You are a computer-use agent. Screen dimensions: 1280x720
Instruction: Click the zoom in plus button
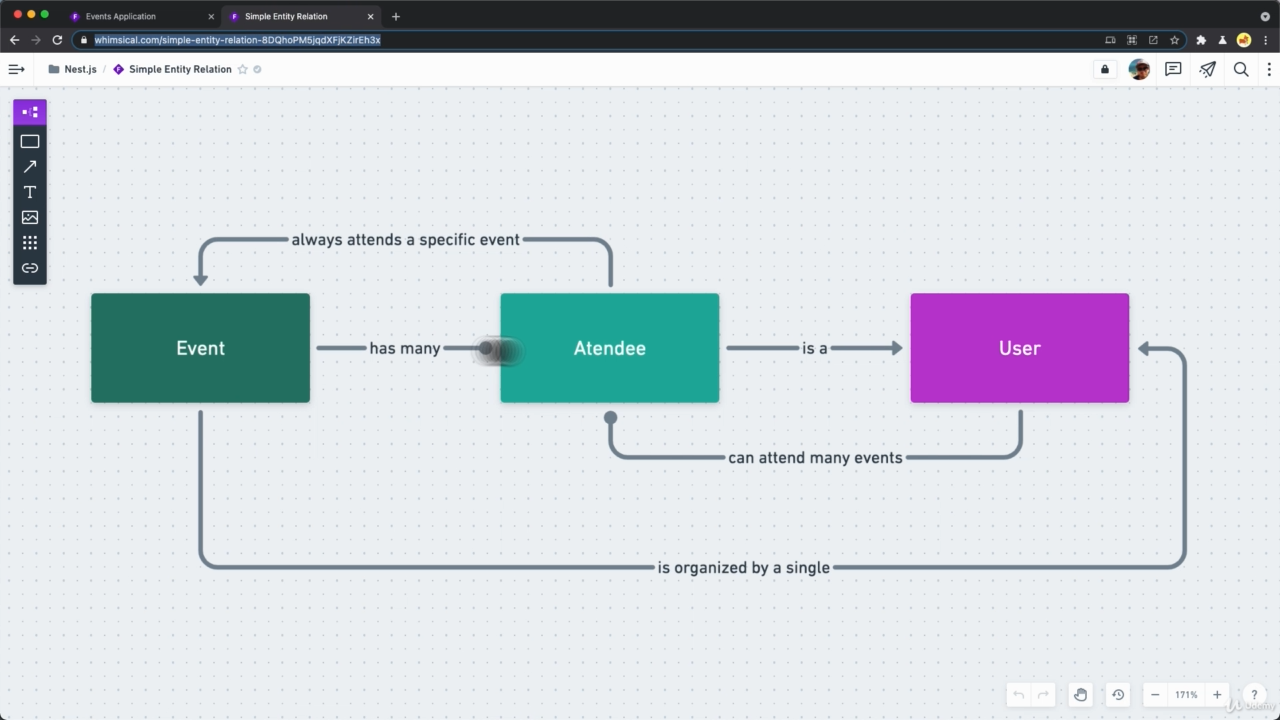[1217, 695]
